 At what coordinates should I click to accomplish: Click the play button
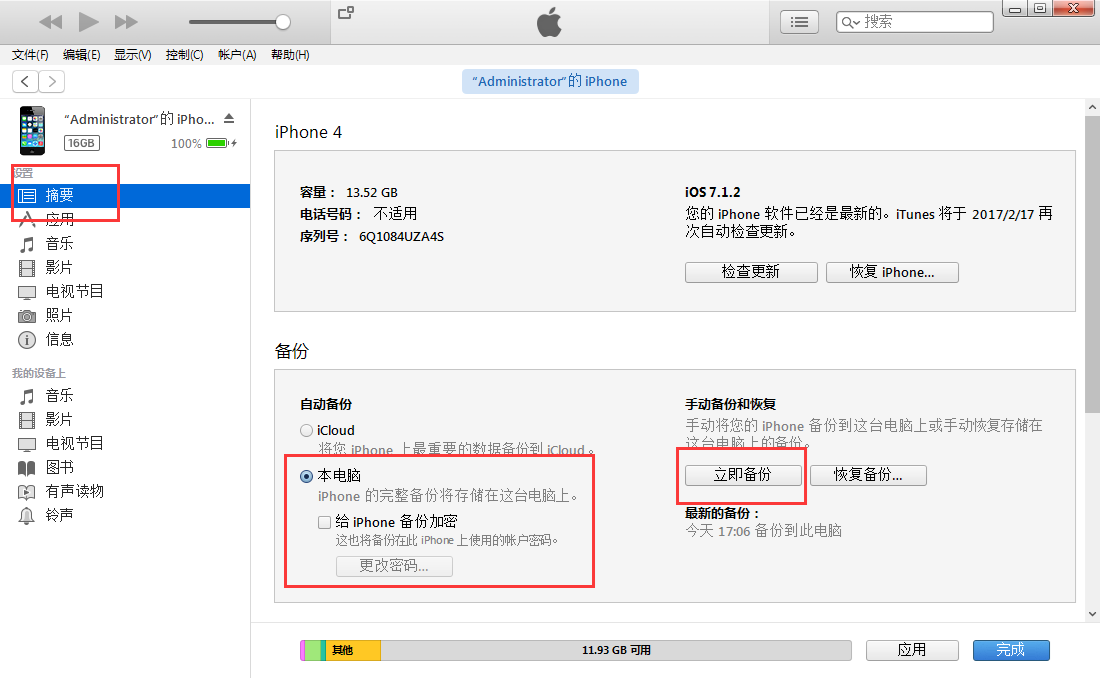[x=88, y=22]
